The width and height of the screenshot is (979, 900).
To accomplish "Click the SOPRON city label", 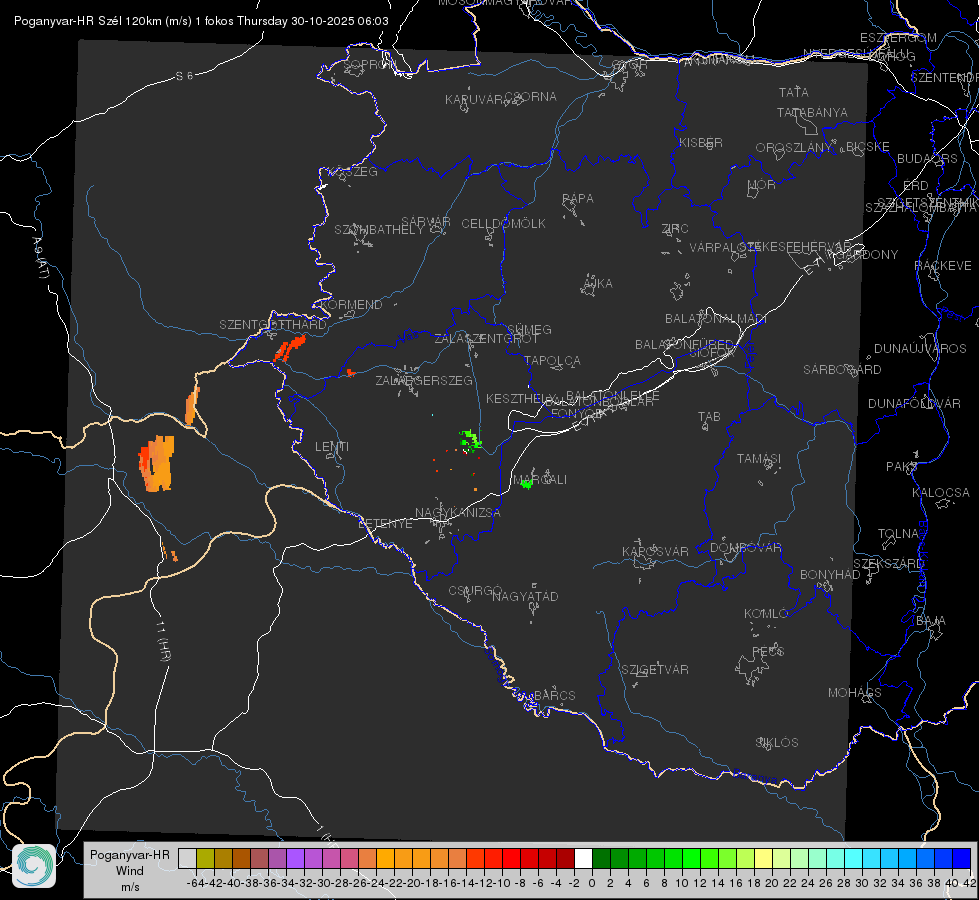I will pyautogui.click(x=370, y=64).
